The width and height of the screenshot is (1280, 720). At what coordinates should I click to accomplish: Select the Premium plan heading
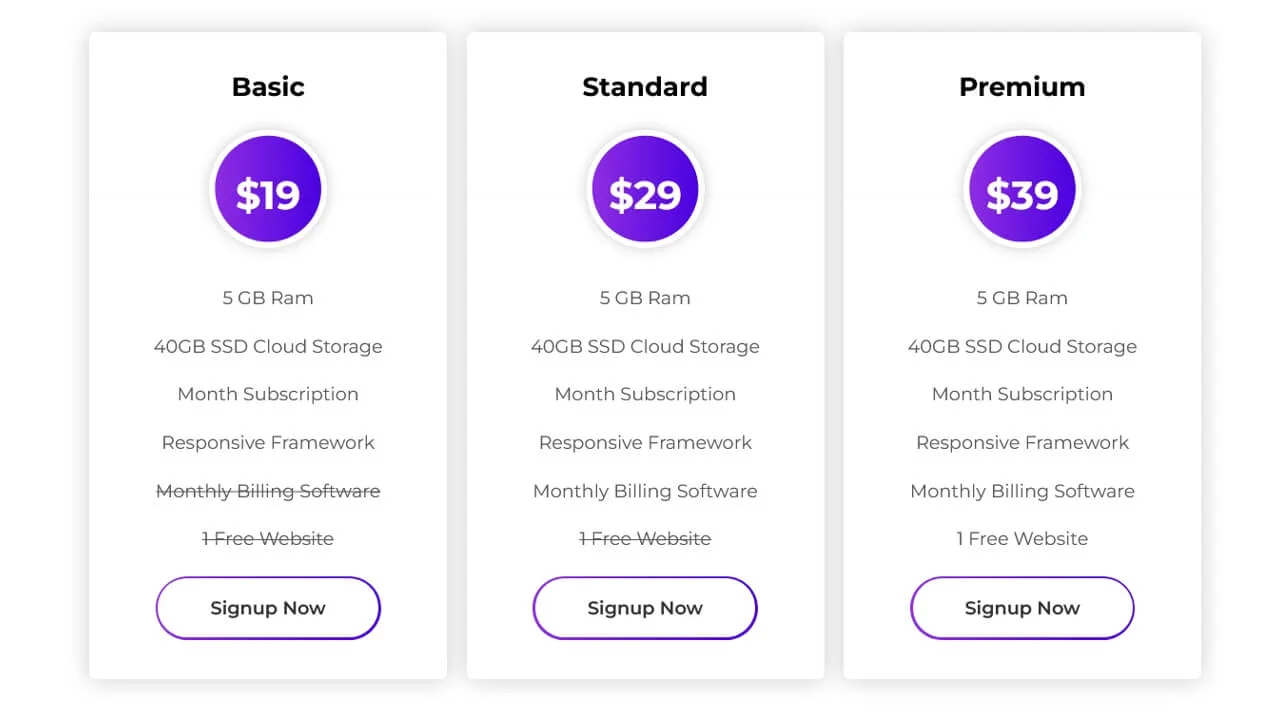coord(1021,87)
